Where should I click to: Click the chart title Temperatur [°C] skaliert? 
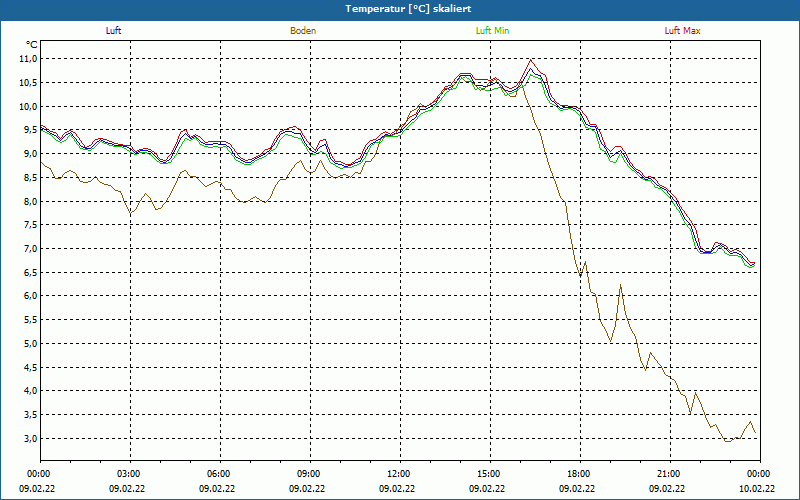pyautogui.click(x=408, y=9)
